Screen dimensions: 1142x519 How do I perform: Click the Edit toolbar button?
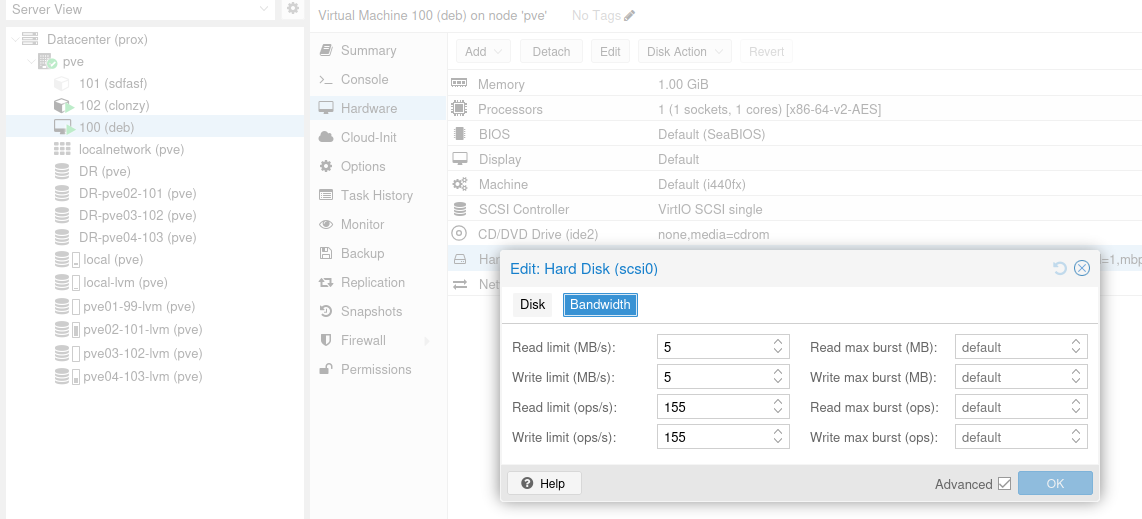click(610, 52)
